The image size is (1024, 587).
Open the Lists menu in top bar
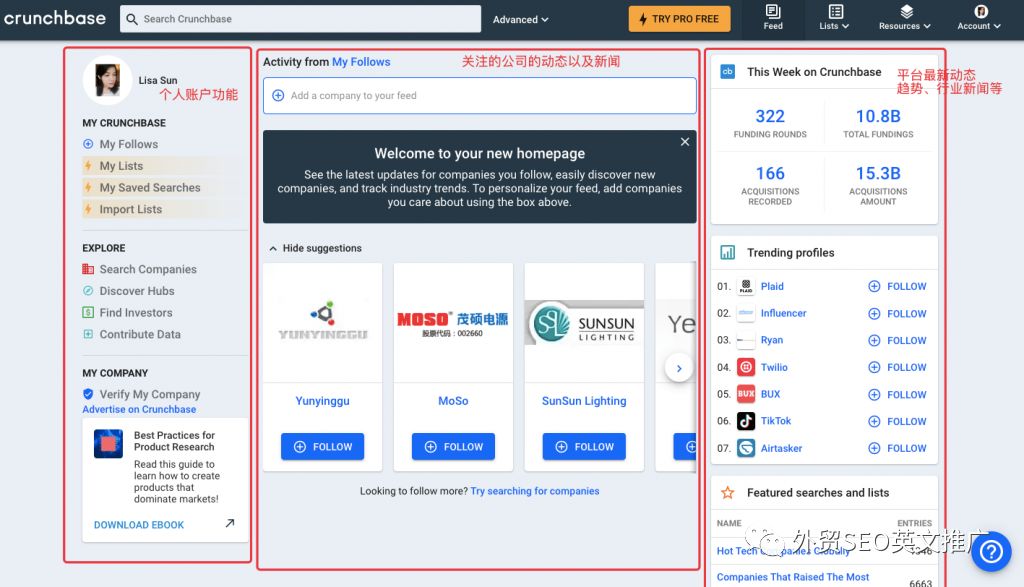tap(833, 18)
